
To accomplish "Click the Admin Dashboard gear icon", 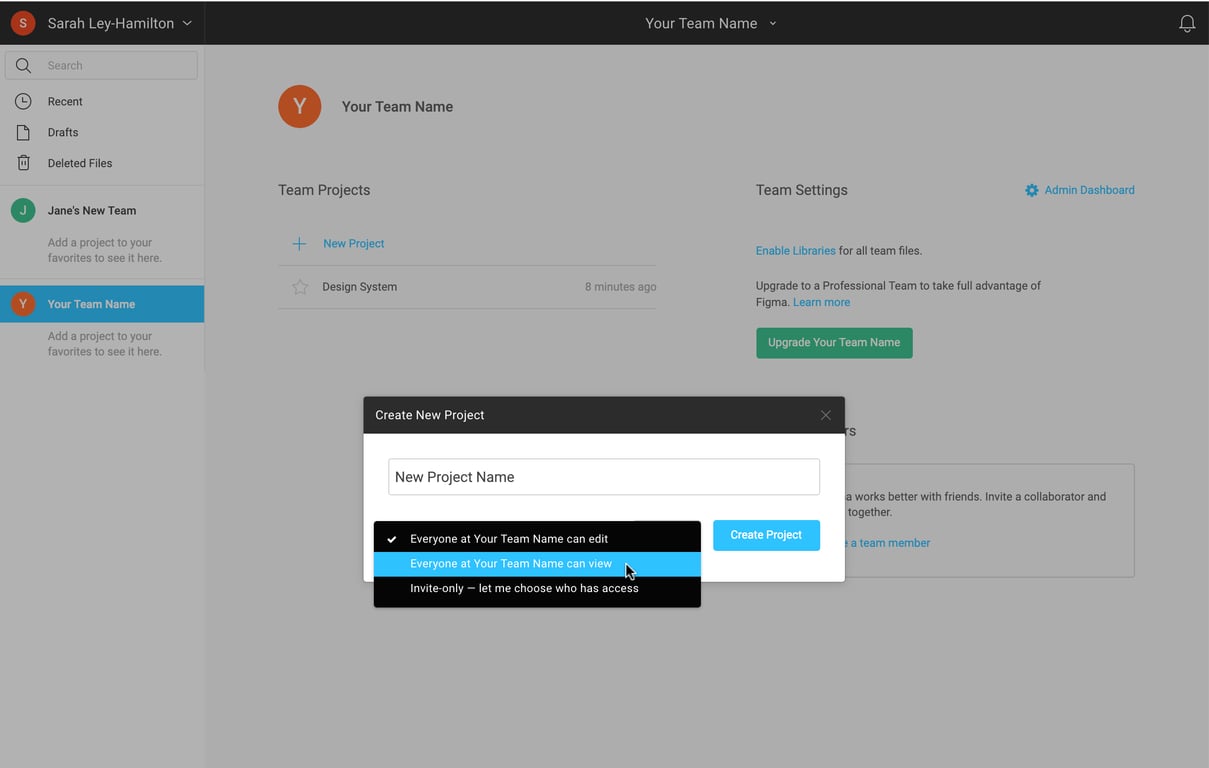I will [x=1031, y=190].
